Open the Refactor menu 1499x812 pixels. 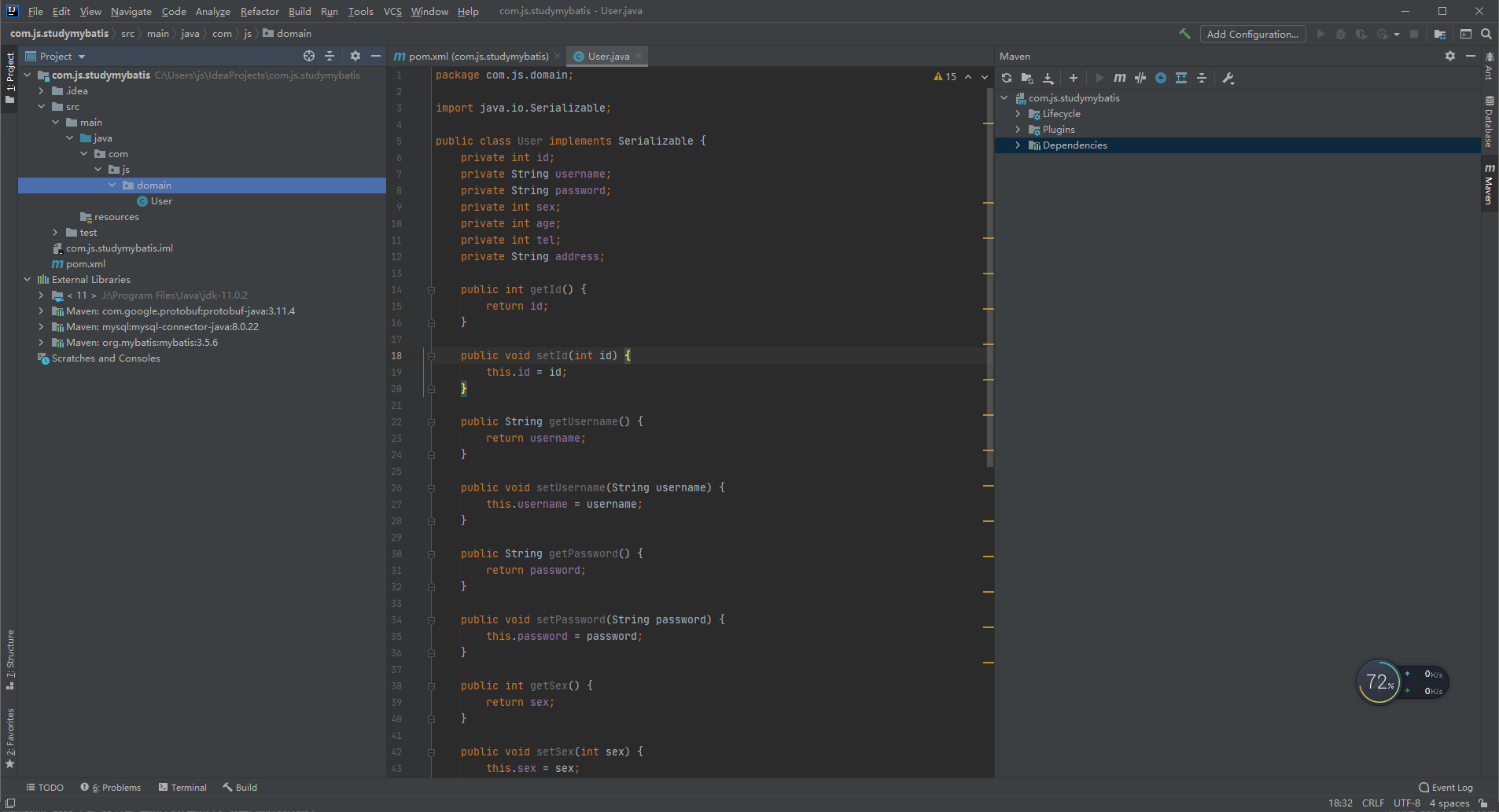[x=260, y=11]
